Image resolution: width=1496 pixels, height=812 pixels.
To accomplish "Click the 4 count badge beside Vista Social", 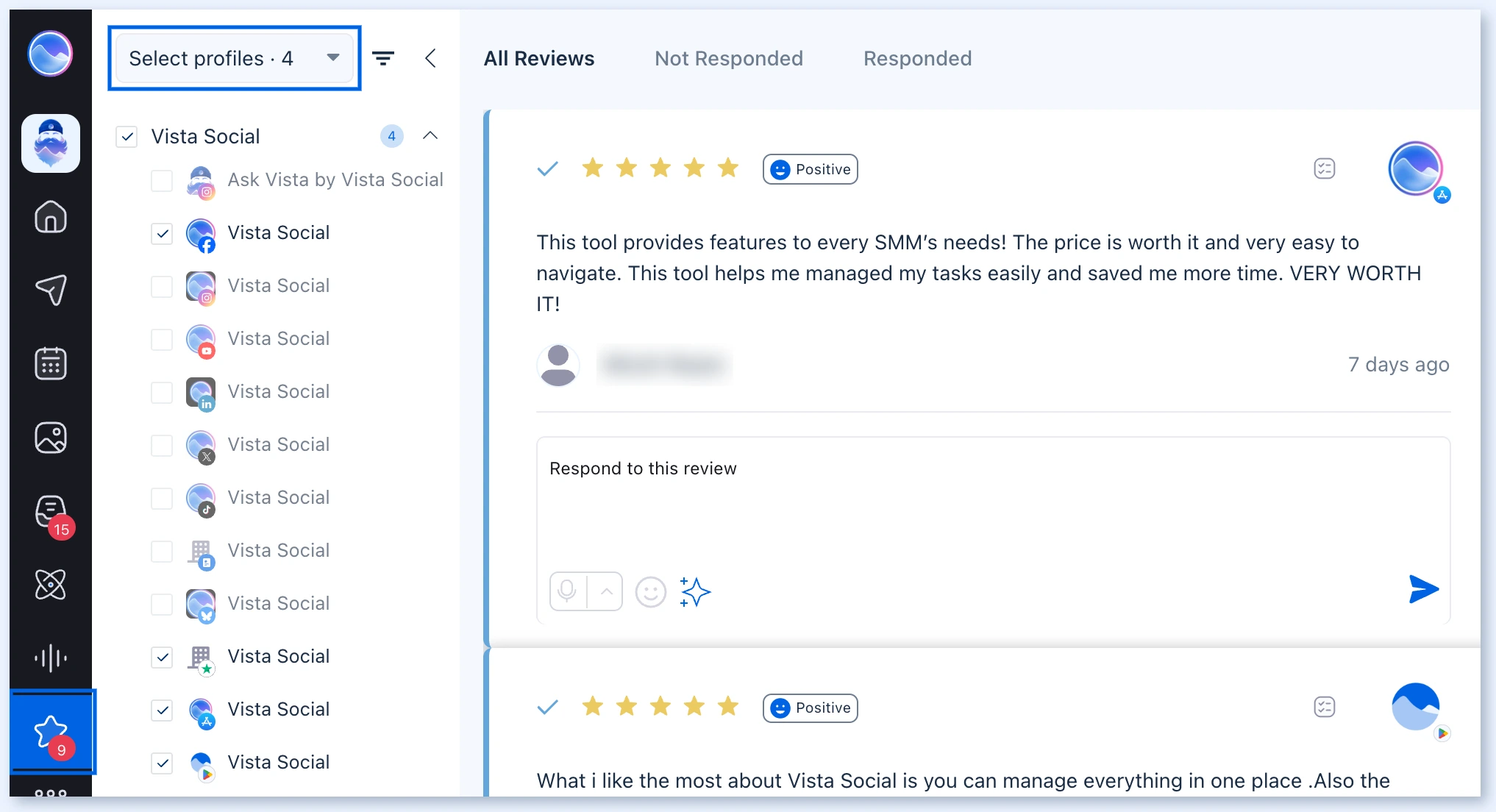I will pos(392,136).
